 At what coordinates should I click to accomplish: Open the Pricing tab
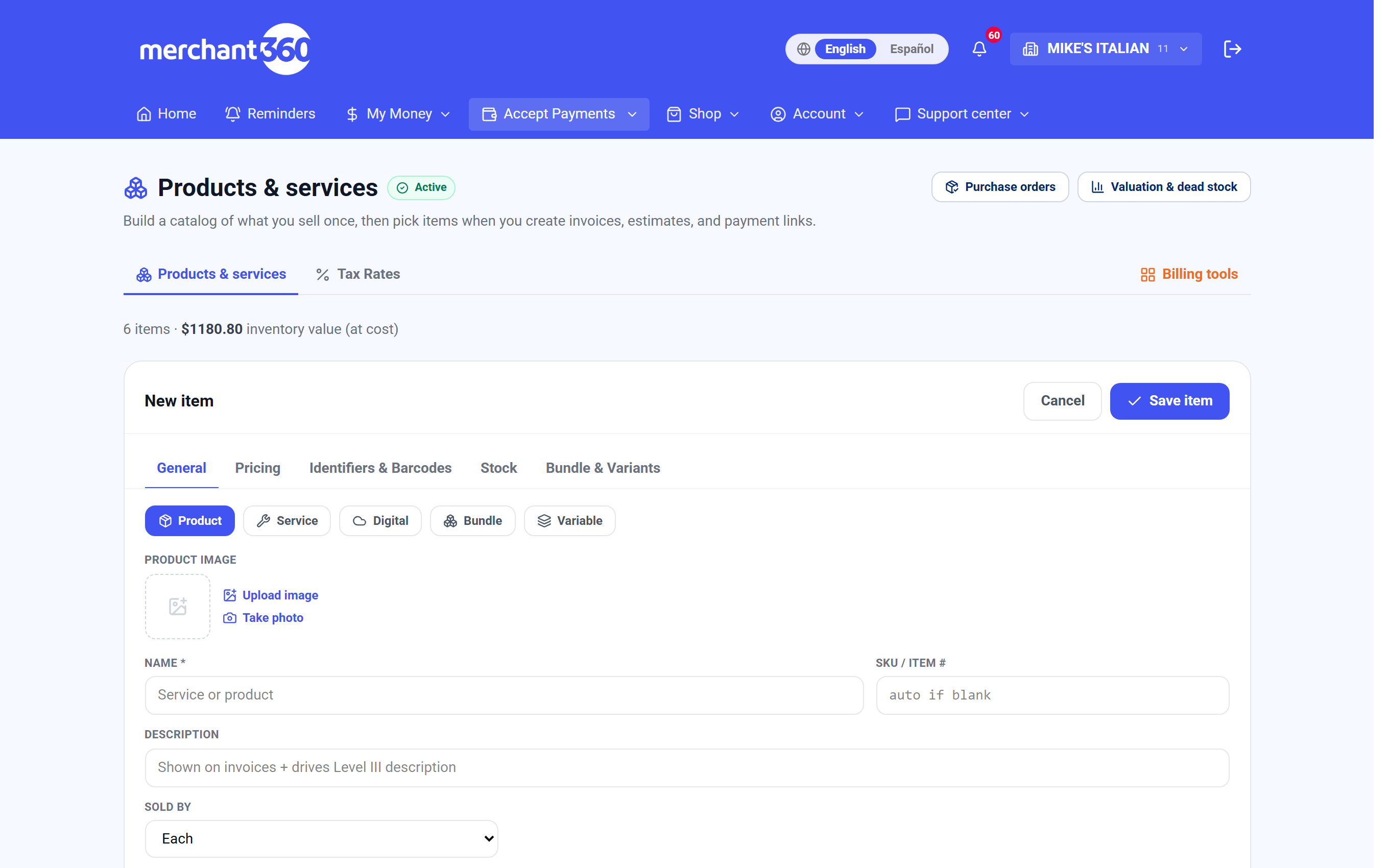(258, 468)
